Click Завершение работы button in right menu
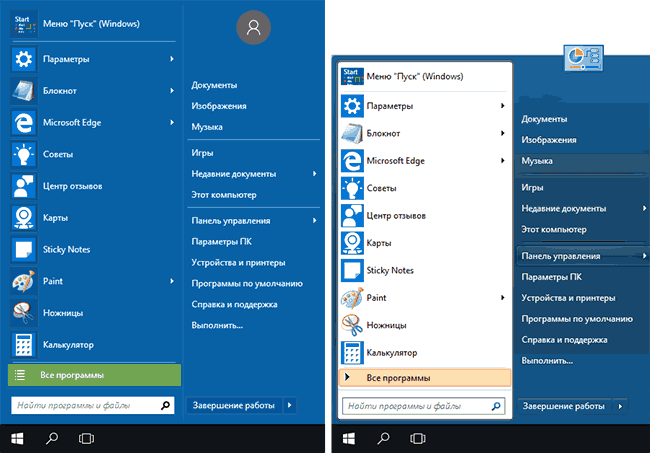Image resolution: width=650 pixels, height=453 pixels. (x=564, y=406)
